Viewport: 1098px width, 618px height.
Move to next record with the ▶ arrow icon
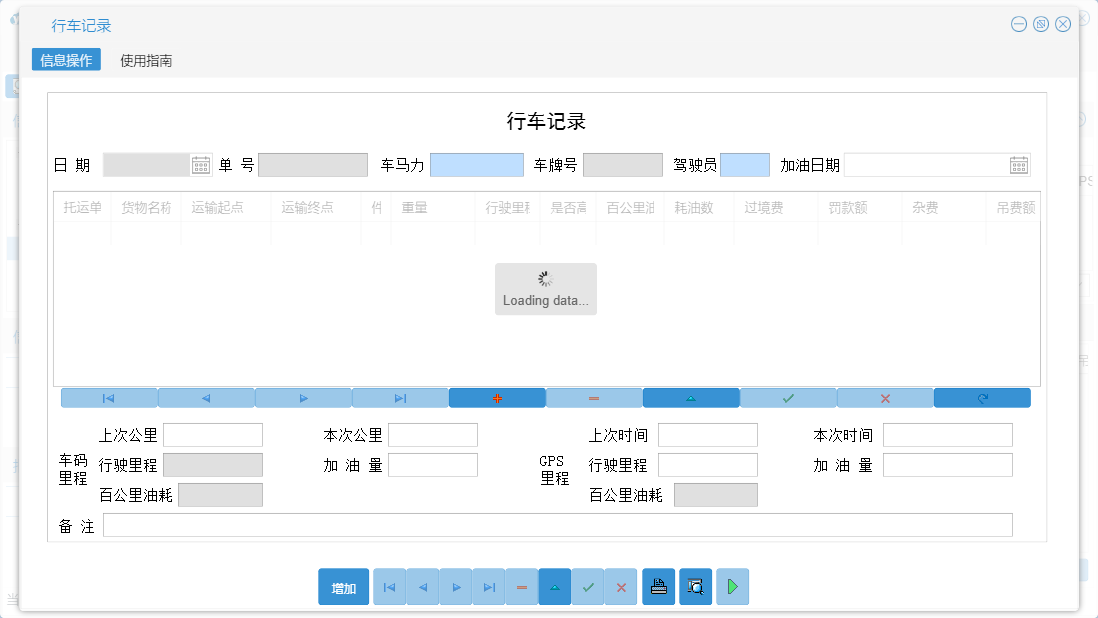[303, 397]
